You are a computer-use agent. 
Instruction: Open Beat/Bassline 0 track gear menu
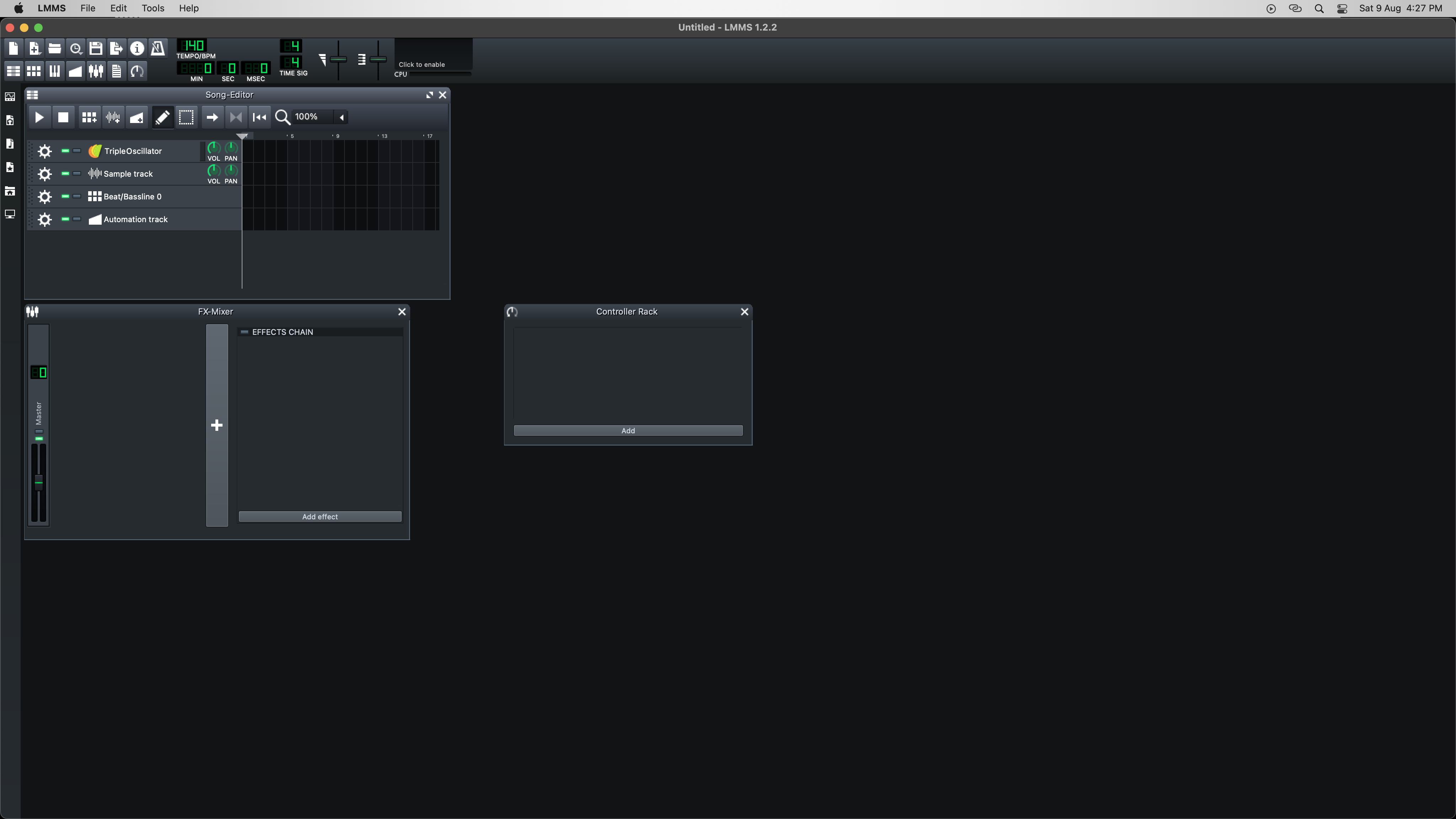45,197
